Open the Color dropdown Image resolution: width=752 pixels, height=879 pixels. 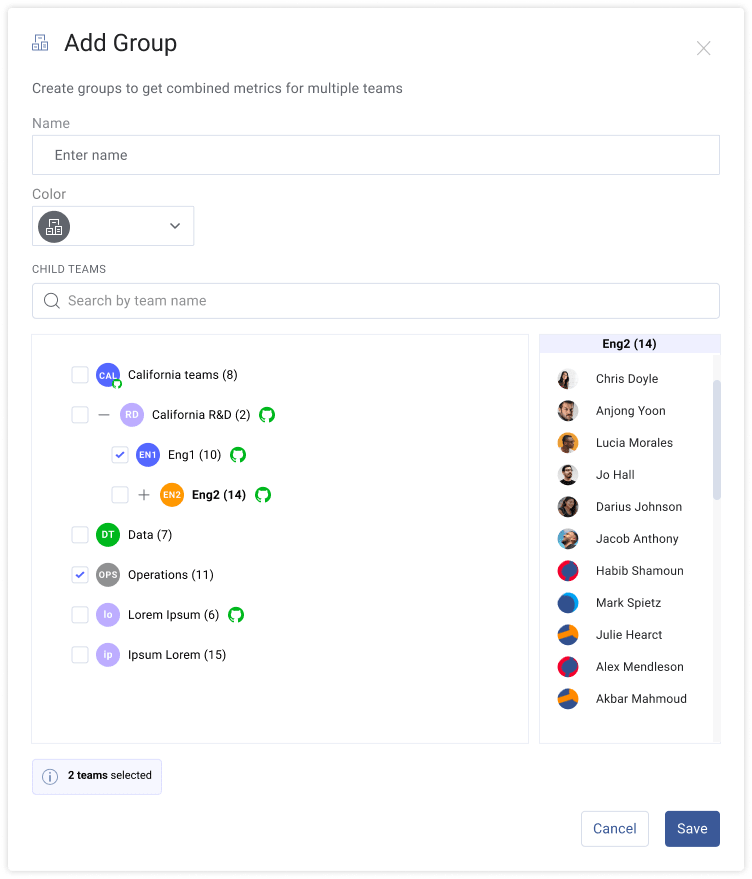[113, 226]
